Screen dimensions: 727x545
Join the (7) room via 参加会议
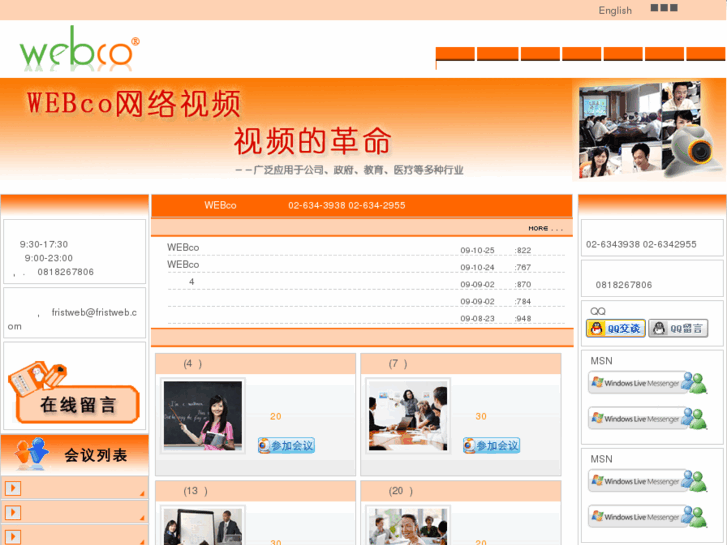click(x=491, y=445)
